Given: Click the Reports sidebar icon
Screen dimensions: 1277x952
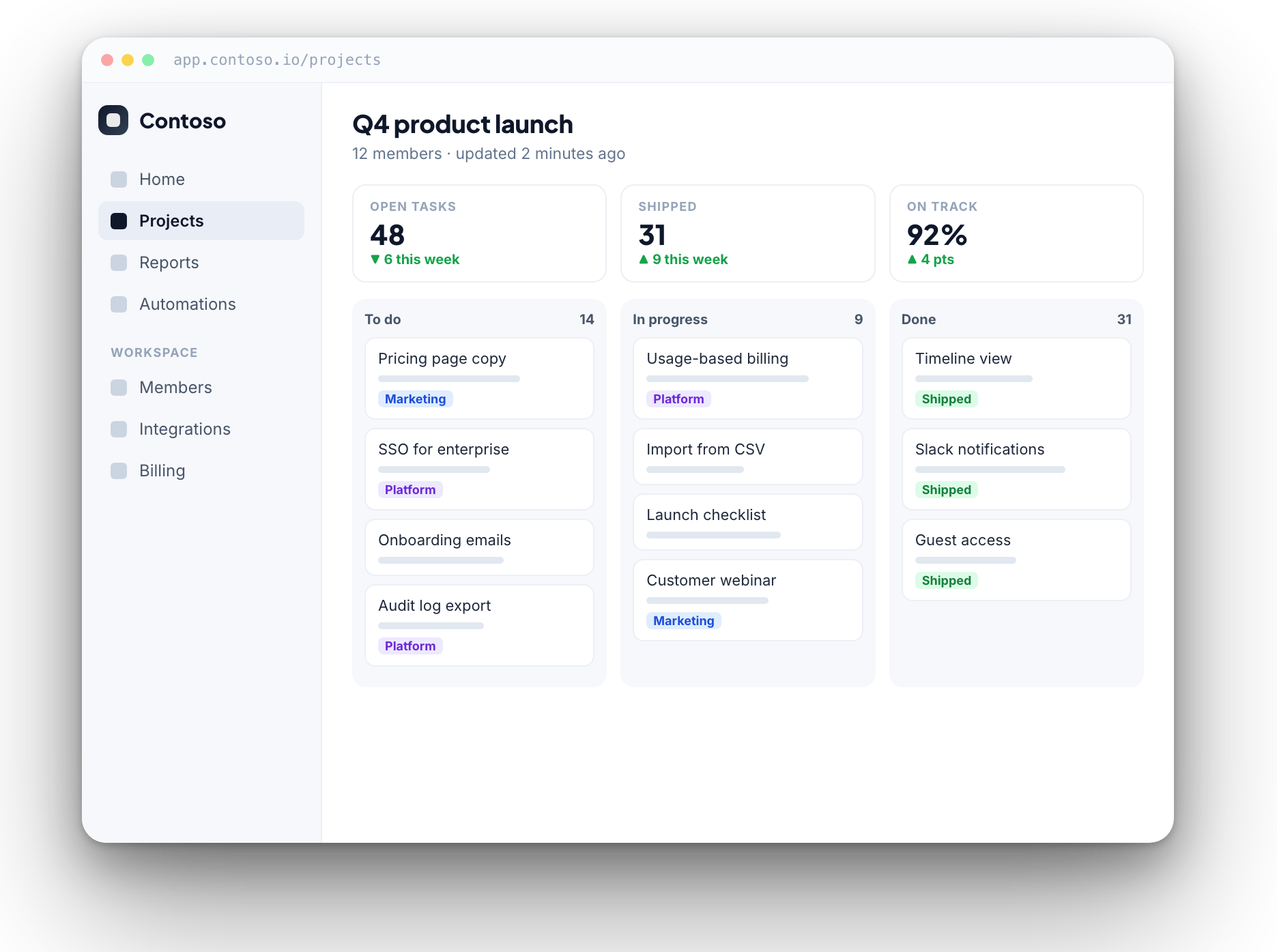Looking at the screenshot, I should [119, 263].
